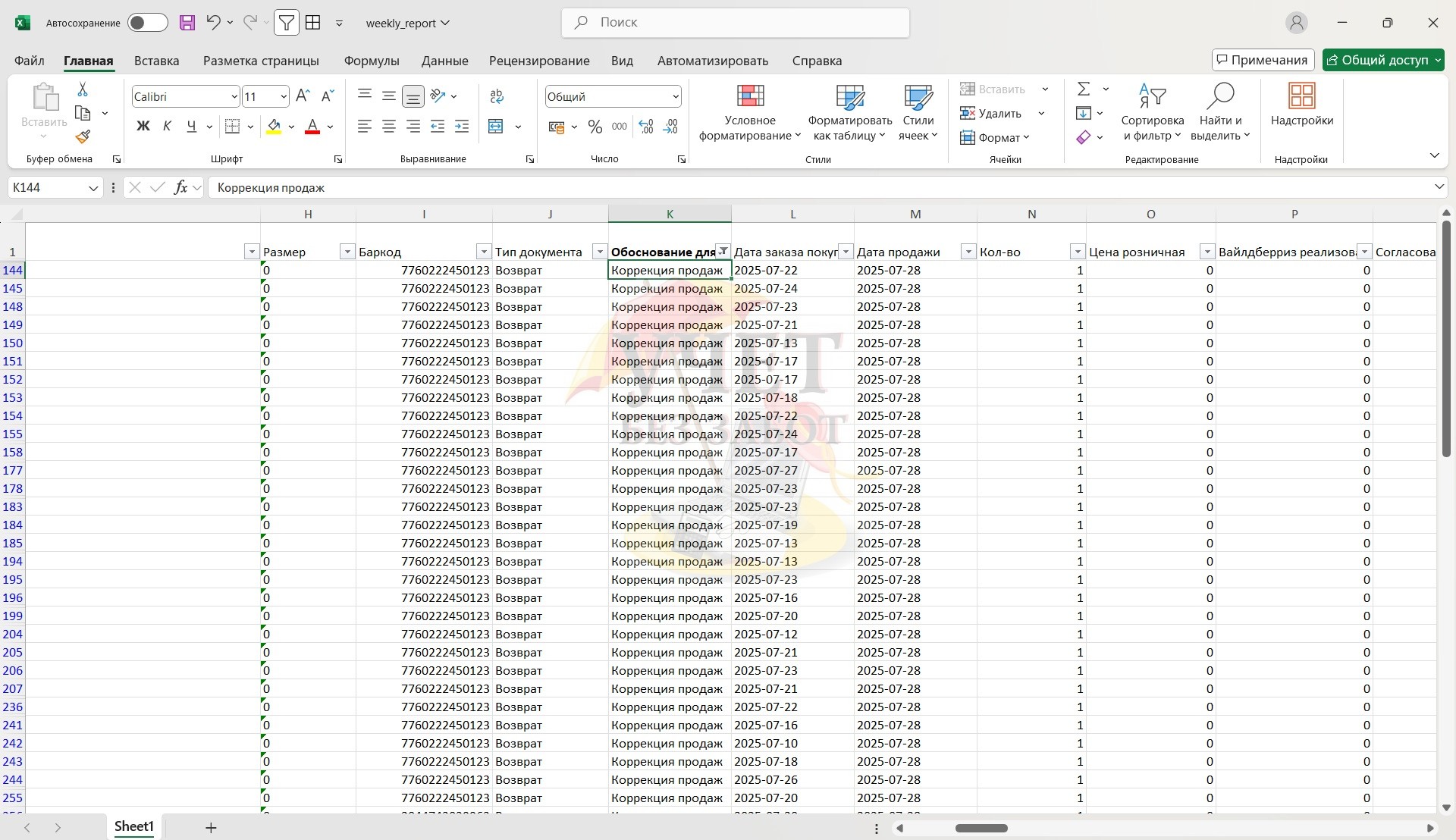Screen dimensions: 1456x840
Task: Click Merge and Center cells icon
Action: [496, 127]
